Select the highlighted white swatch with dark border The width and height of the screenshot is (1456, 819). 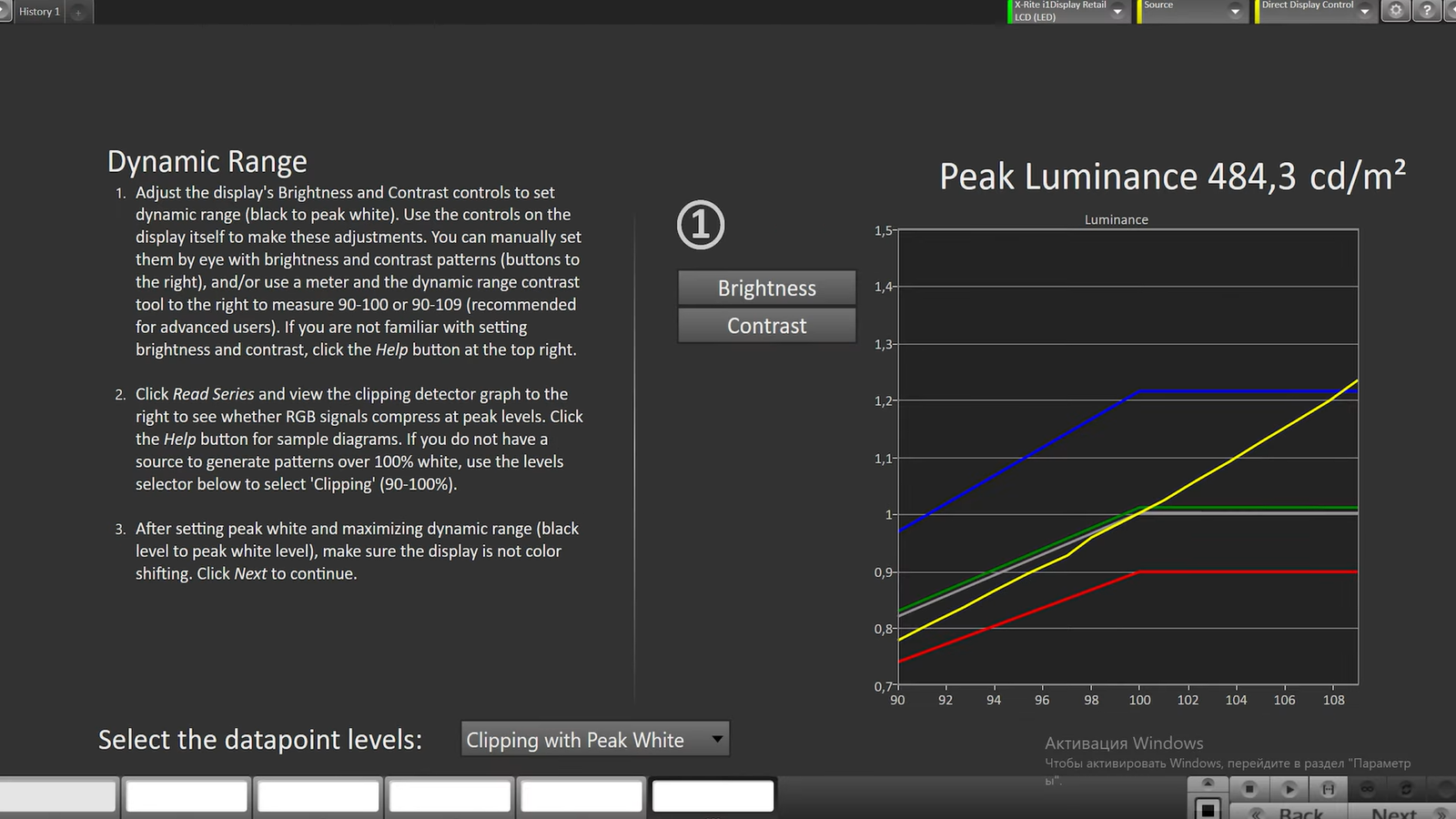click(713, 795)
